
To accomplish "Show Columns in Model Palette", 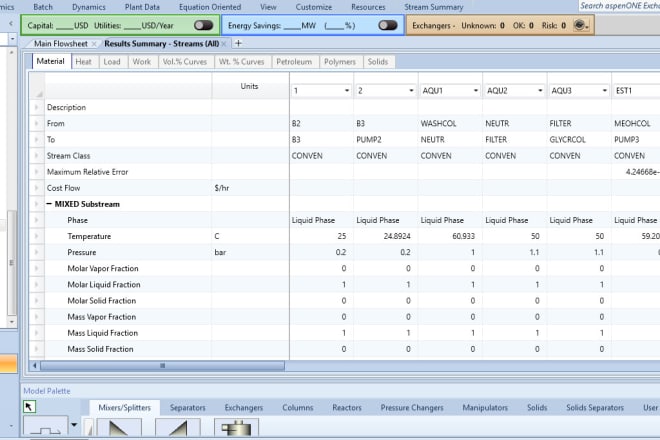I will pyautogui.click(x=298, y=408).
